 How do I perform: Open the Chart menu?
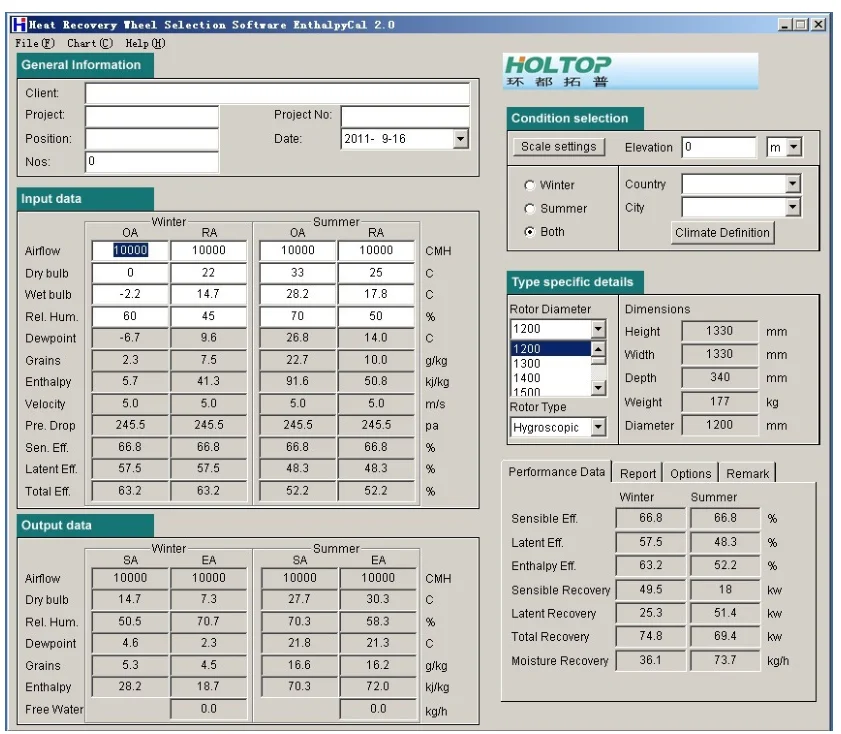pos(90,43)
